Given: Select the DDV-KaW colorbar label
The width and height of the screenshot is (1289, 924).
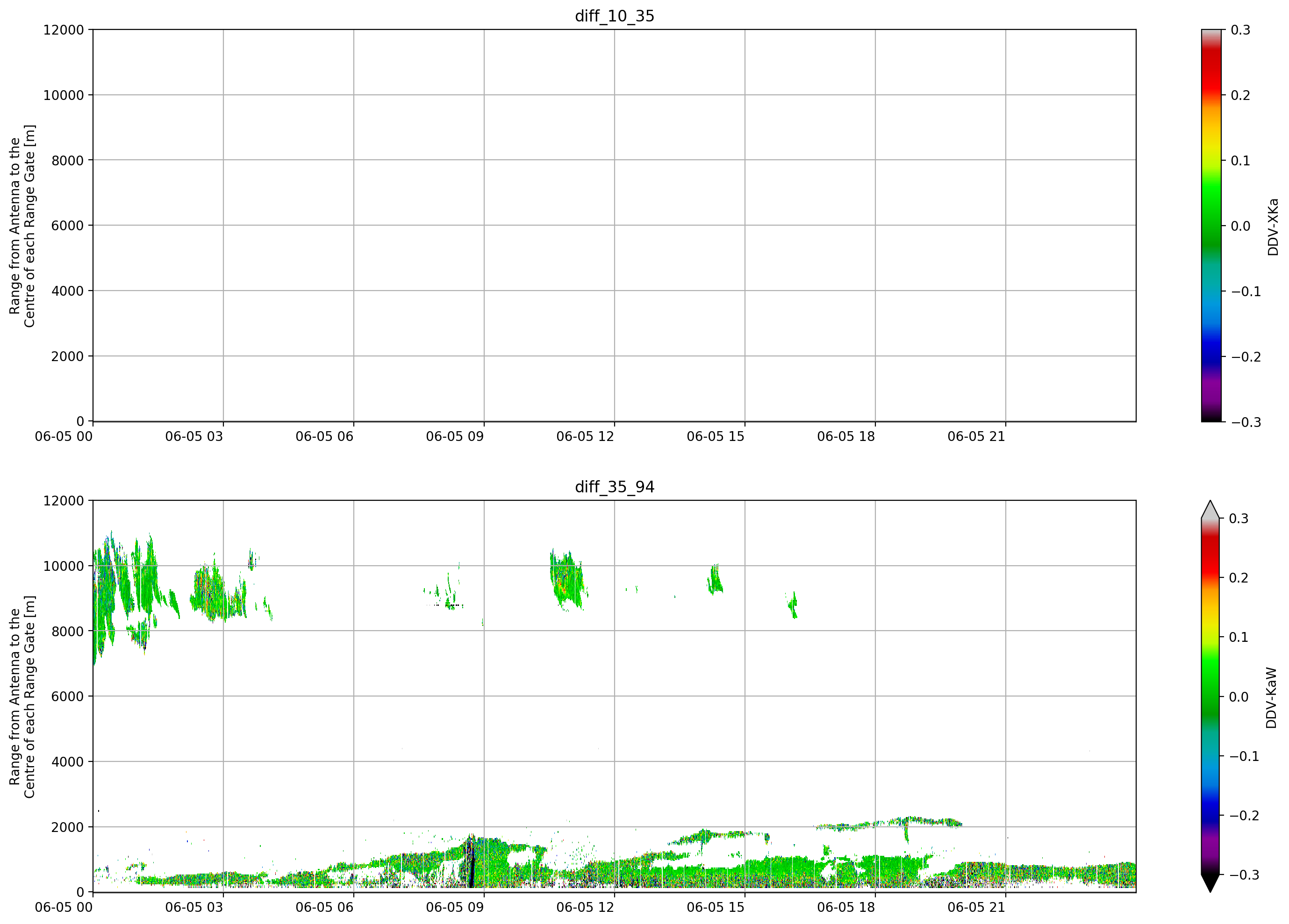Looking at the screenshot, I should [1271, 698].
